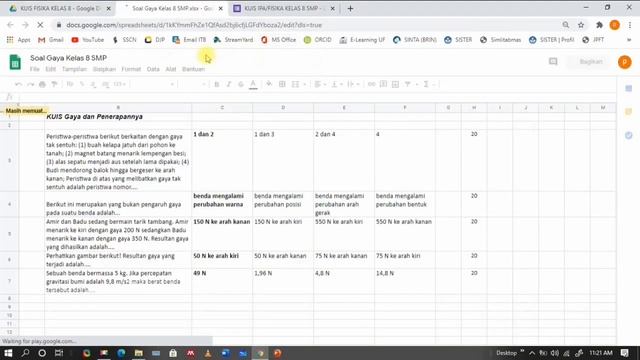Open Task View on the taskbar
The image size is (640, 360).
59,353
